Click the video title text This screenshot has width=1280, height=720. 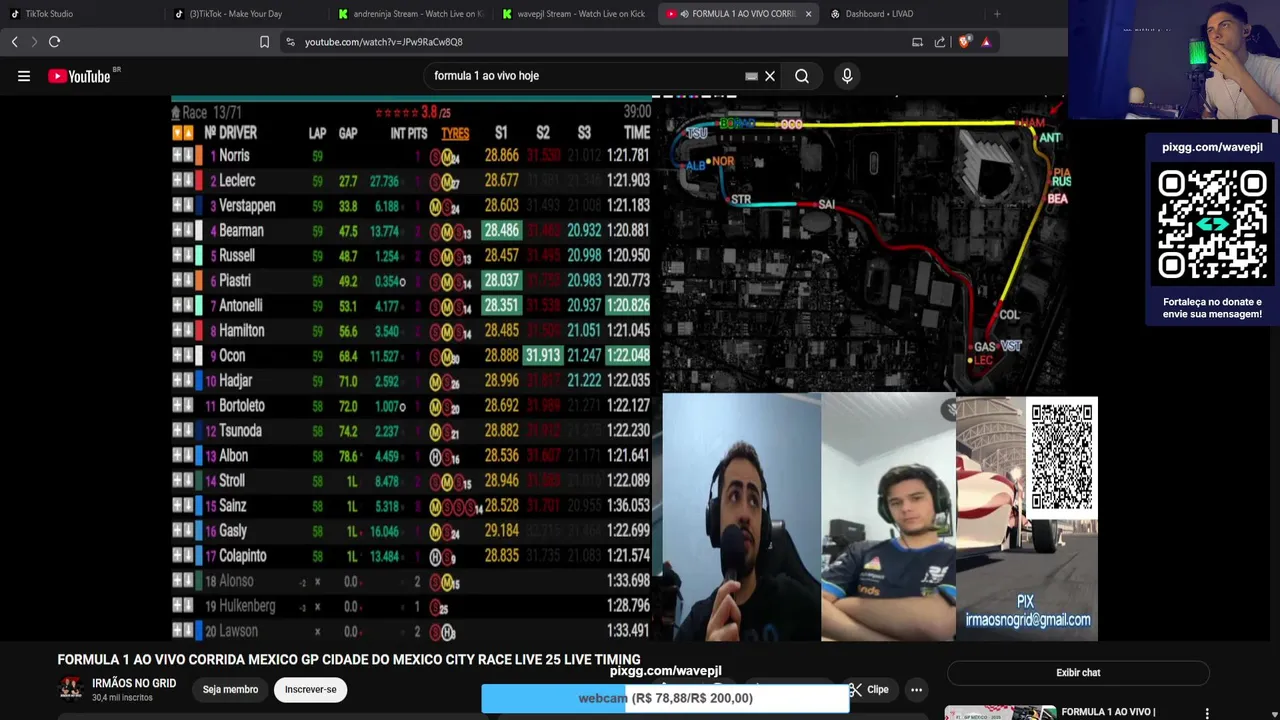[x=349, y=660]
